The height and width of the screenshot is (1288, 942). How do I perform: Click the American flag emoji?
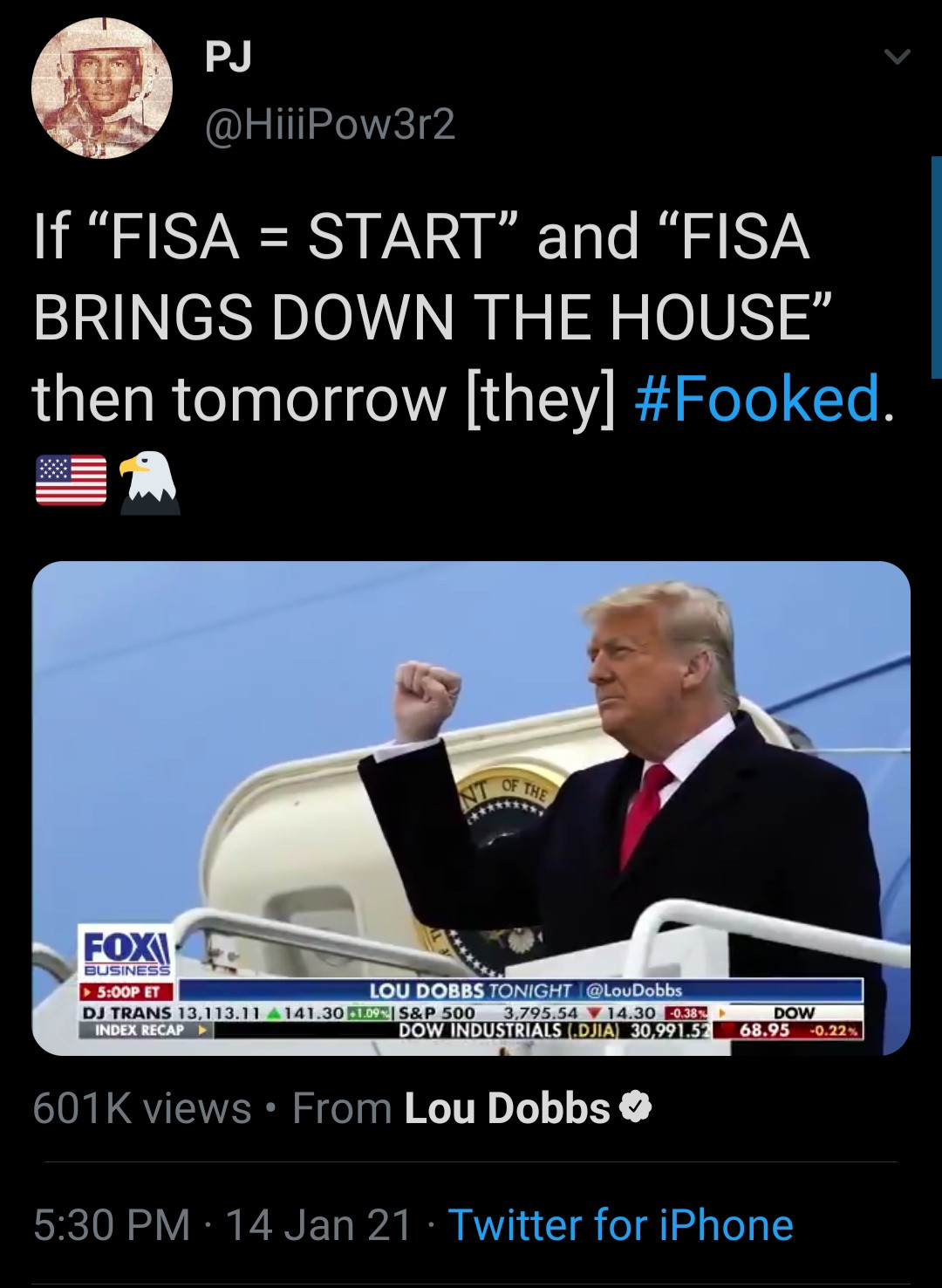(71, 481)
